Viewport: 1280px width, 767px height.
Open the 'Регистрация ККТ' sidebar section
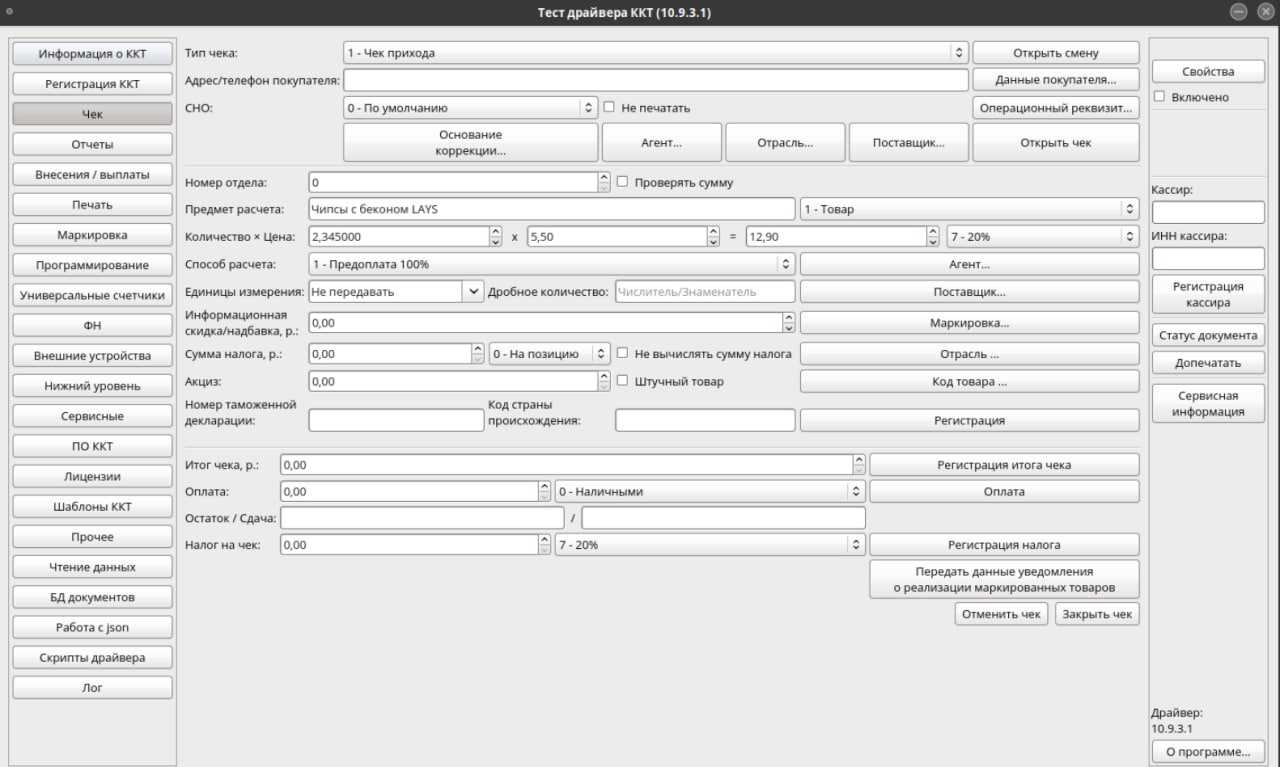92,84
